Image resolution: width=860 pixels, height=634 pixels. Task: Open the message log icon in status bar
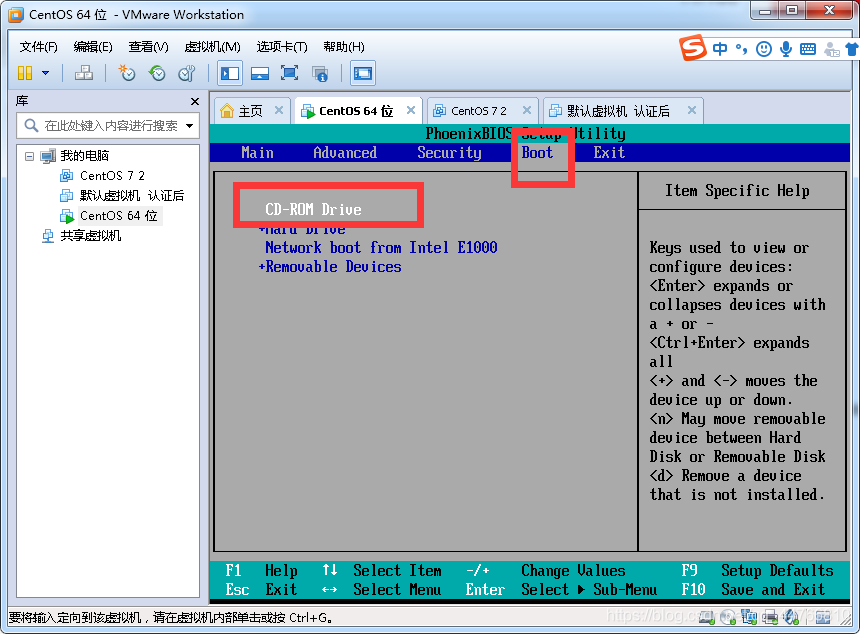822,617
